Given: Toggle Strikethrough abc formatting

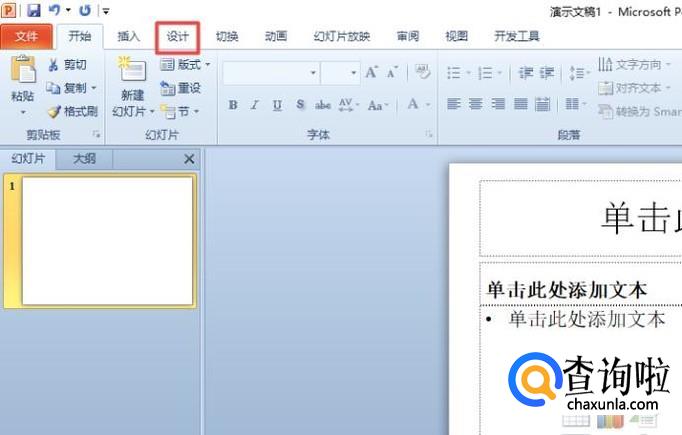Looking at the screenshot, I should (x=323, y=105).
